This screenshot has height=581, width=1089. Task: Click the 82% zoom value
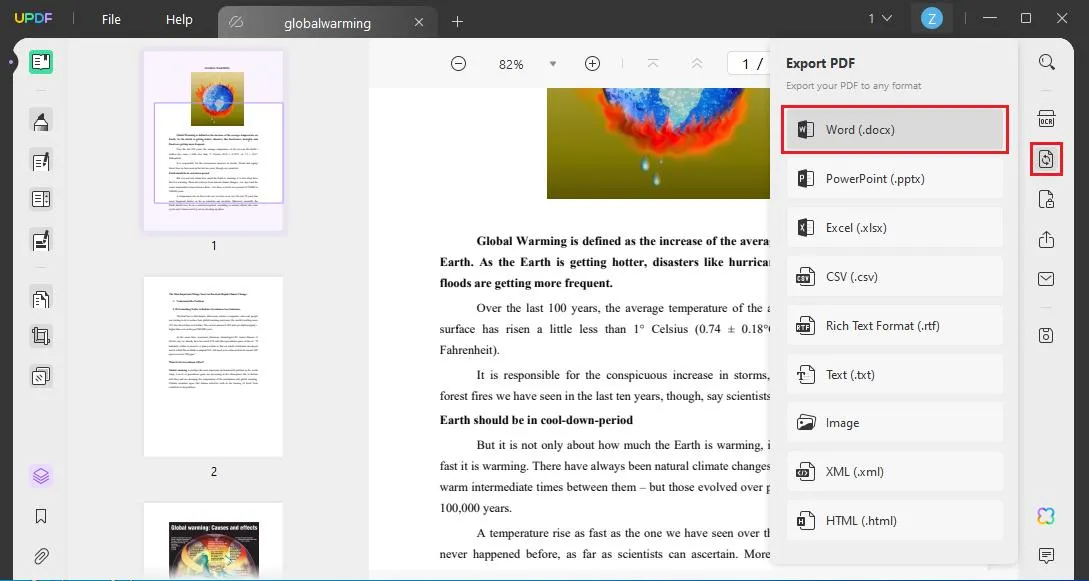click(510, 65)
